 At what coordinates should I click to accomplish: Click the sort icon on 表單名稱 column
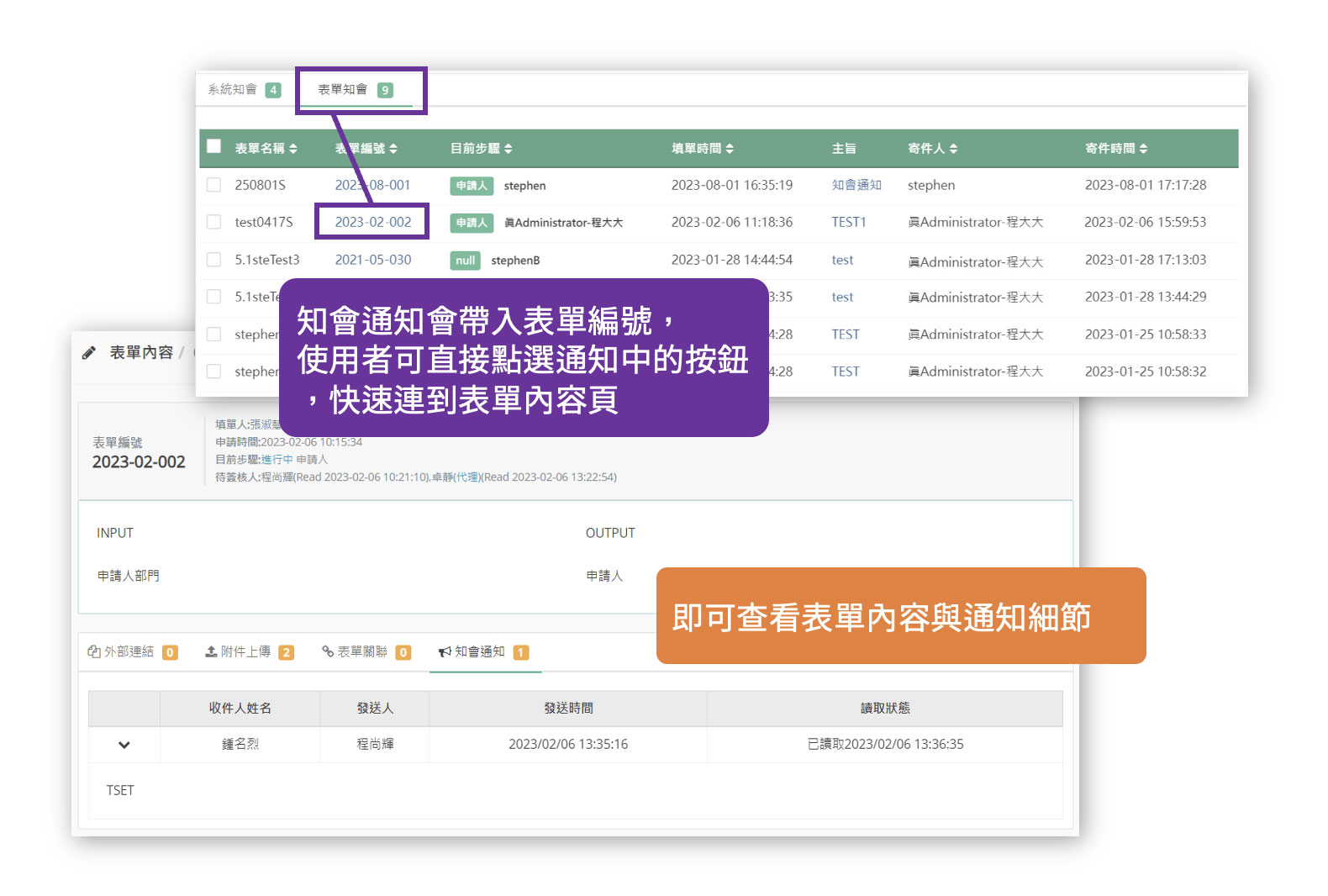(293, 149)
